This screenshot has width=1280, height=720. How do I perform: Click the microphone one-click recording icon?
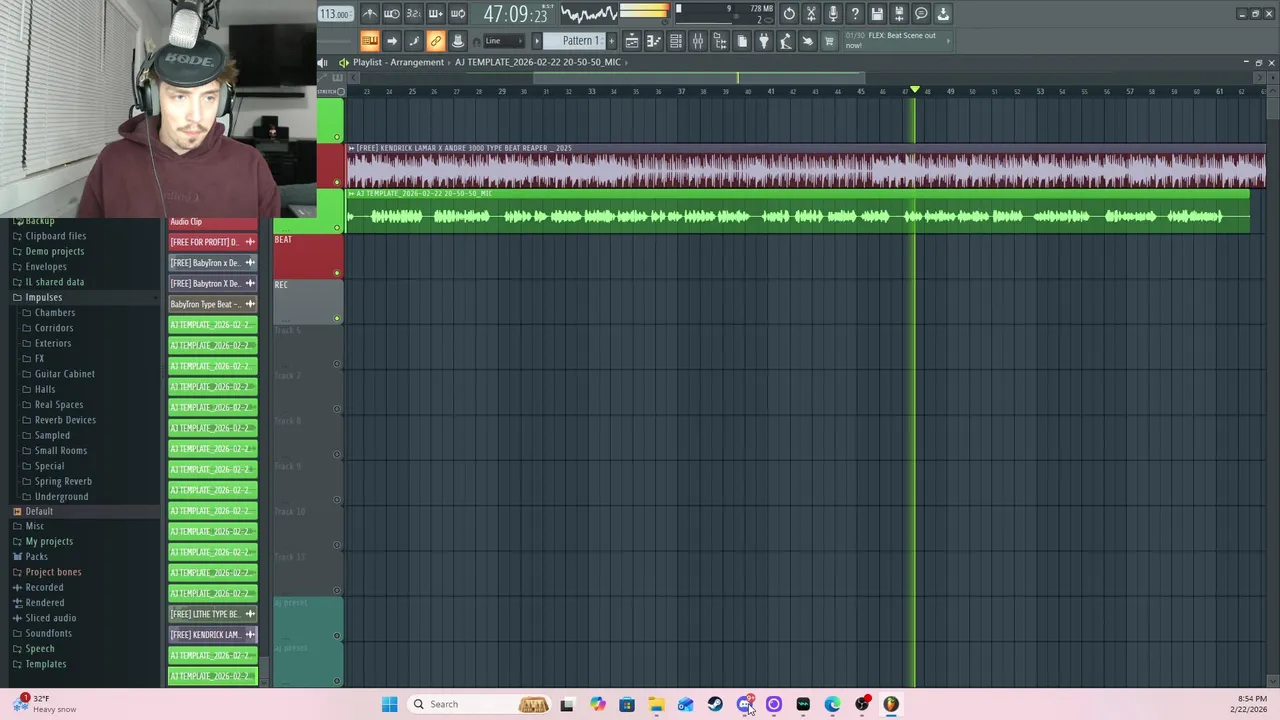(833, 14)
